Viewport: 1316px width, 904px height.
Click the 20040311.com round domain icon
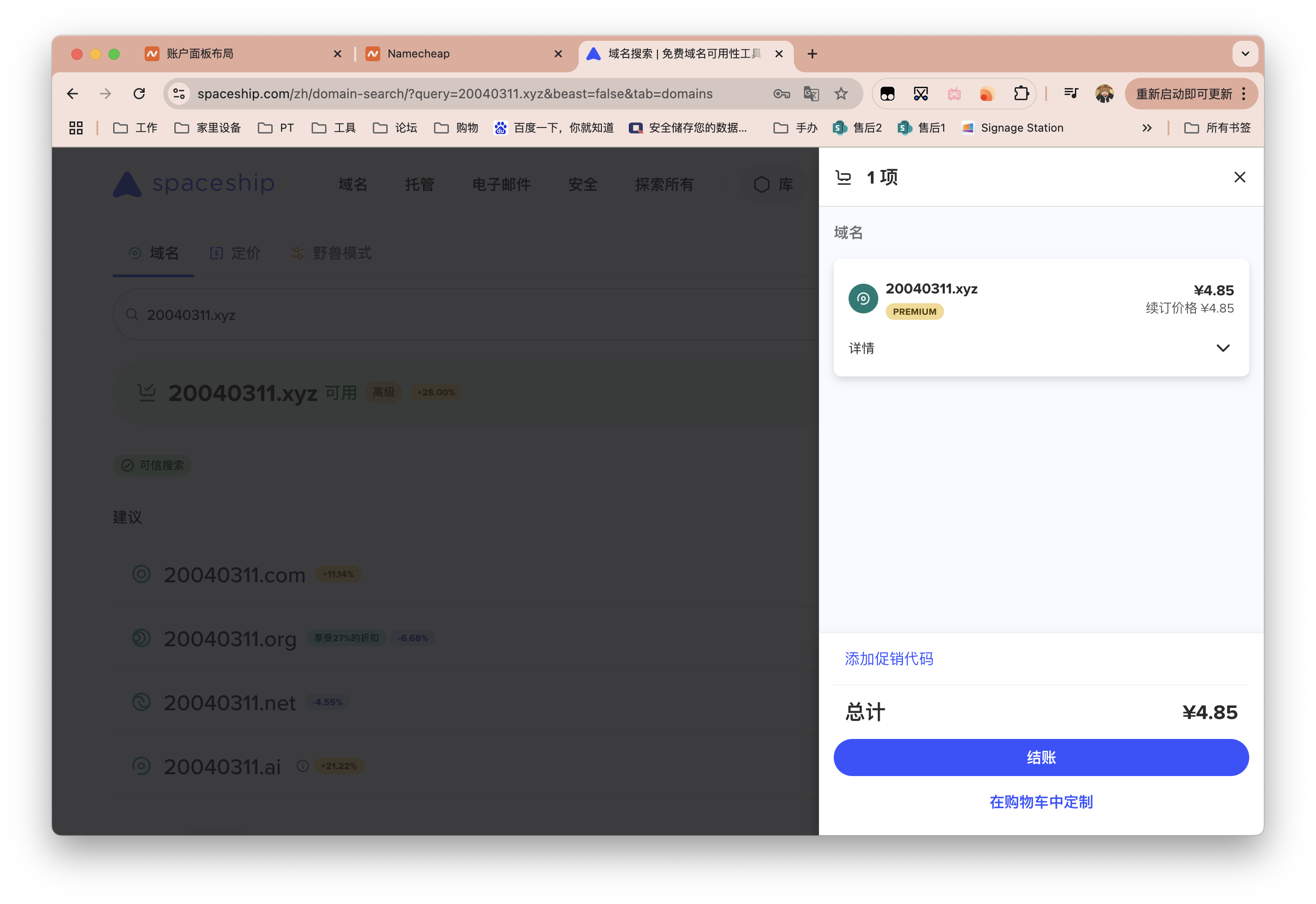141,574
